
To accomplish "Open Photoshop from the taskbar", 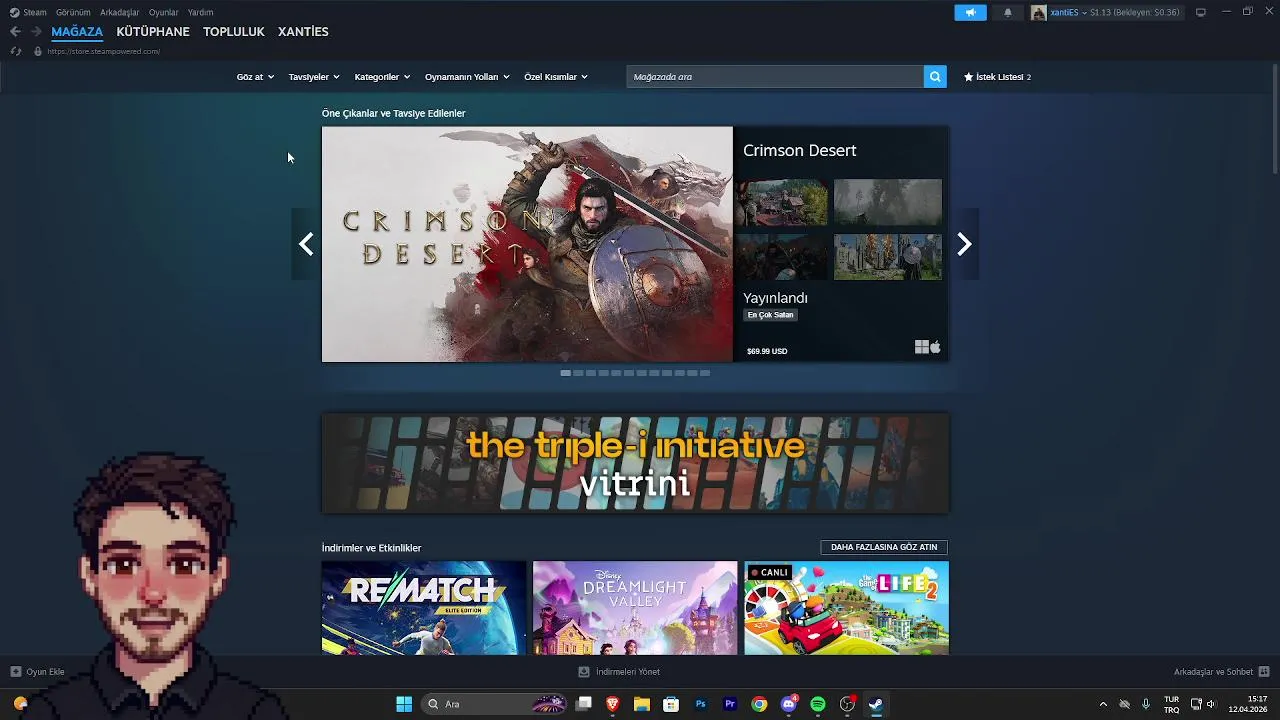I will click(700, 704).
